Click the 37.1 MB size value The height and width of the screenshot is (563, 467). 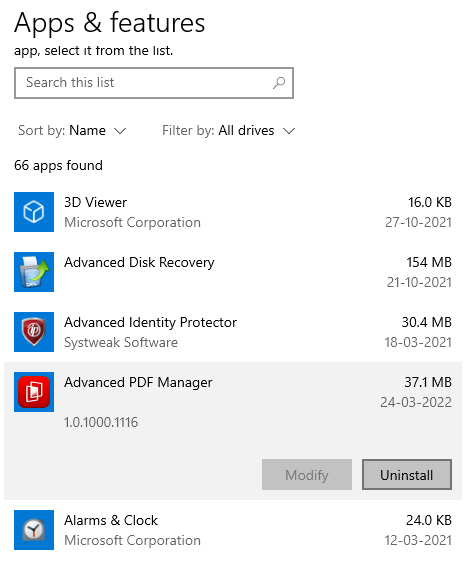(x=428, y=382)
